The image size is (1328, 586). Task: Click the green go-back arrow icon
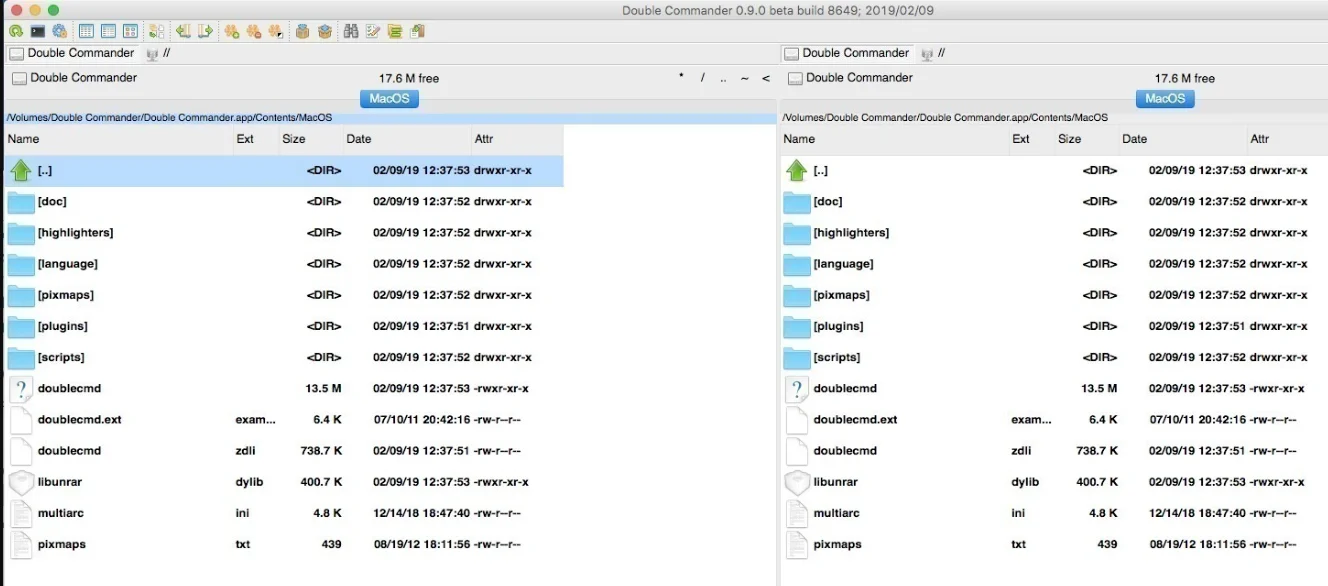pyautogui.click(x=183, y=31)
